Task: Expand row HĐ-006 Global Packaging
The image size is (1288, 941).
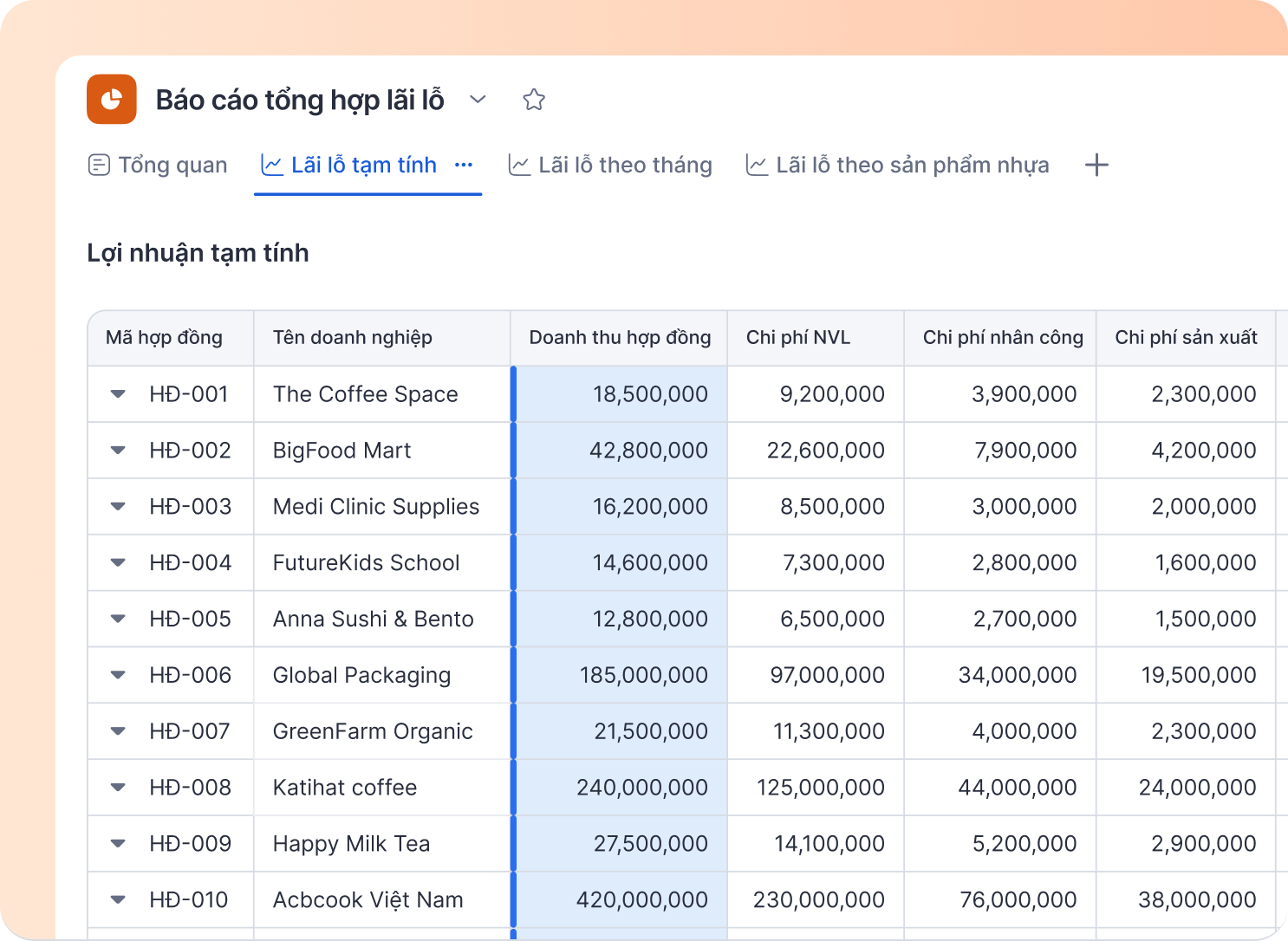Action: [x=118, y=675]
